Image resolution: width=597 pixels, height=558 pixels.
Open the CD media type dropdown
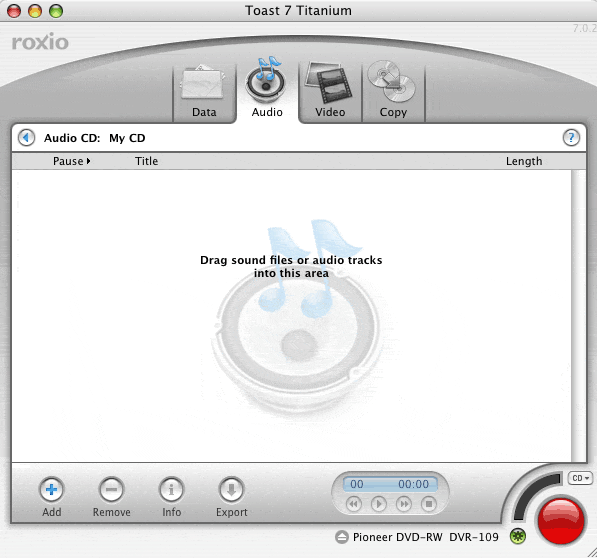tap(580, 478)
